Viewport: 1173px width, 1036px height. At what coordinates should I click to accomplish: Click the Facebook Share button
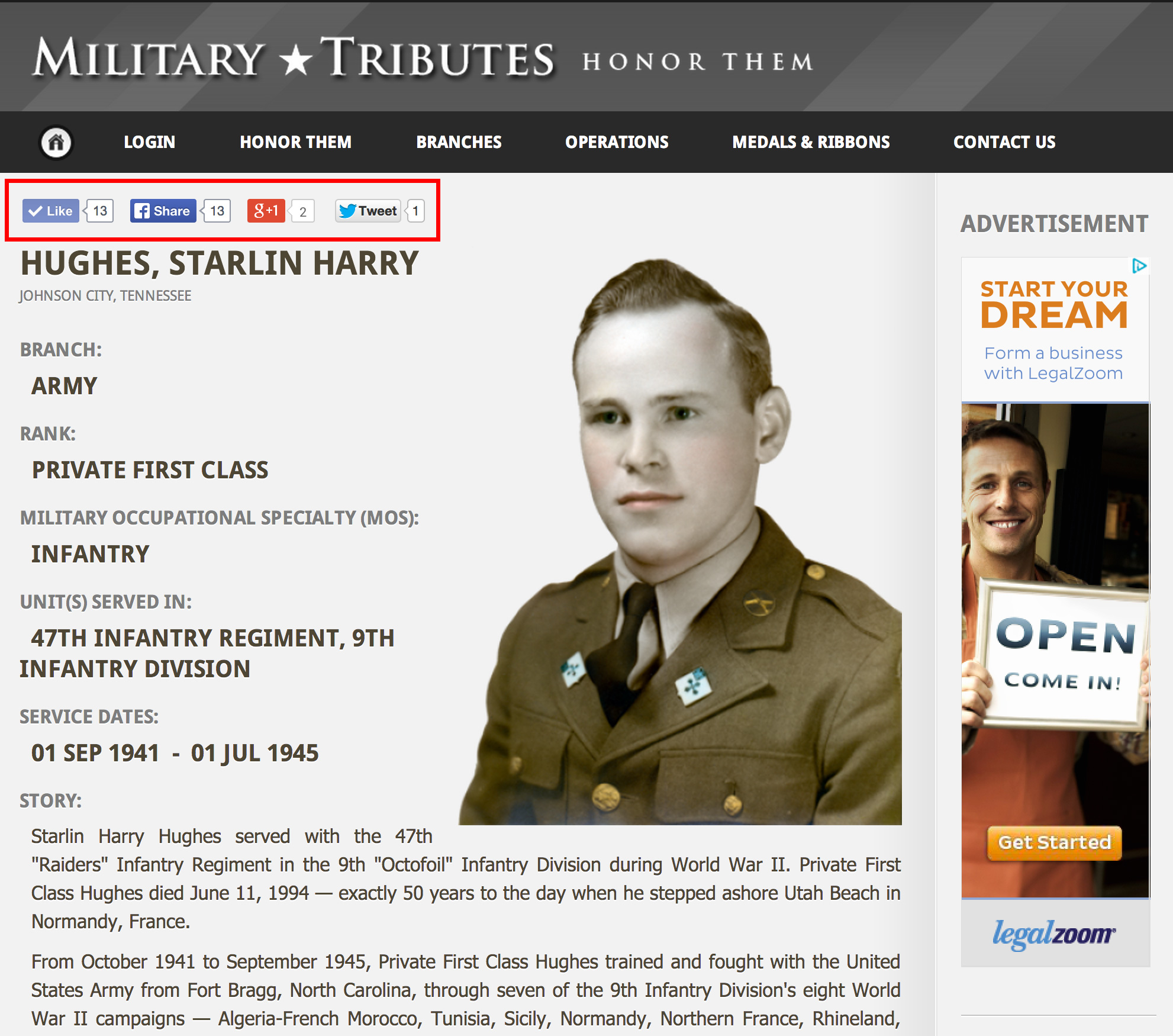163,211
